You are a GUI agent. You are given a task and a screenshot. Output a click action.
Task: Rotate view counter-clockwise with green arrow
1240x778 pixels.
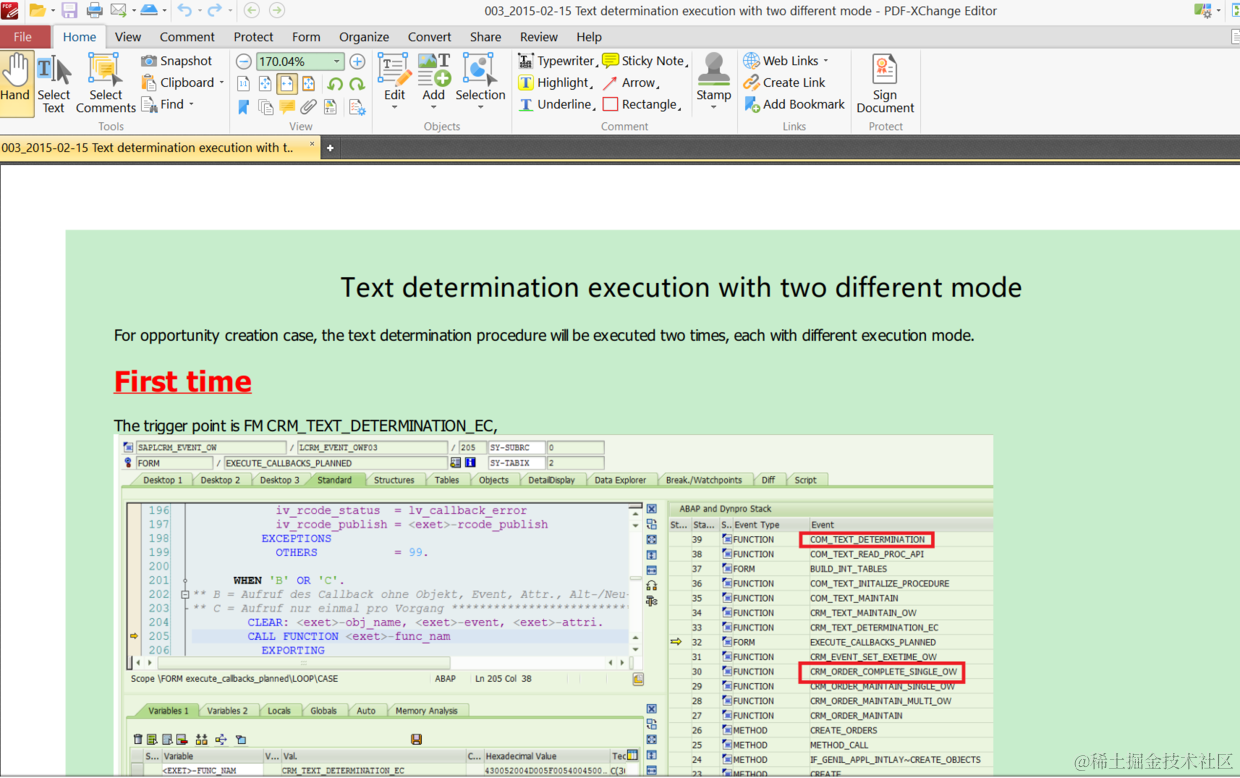335,84
